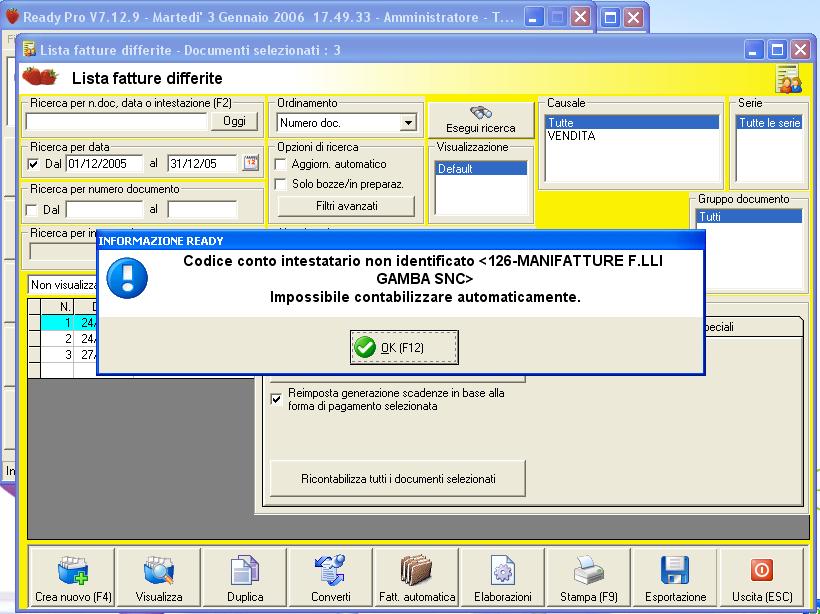Toggle the Ricerca per data Dal checkbox
The width and height of the screenshot is (820, 614).
click(33, 164)
